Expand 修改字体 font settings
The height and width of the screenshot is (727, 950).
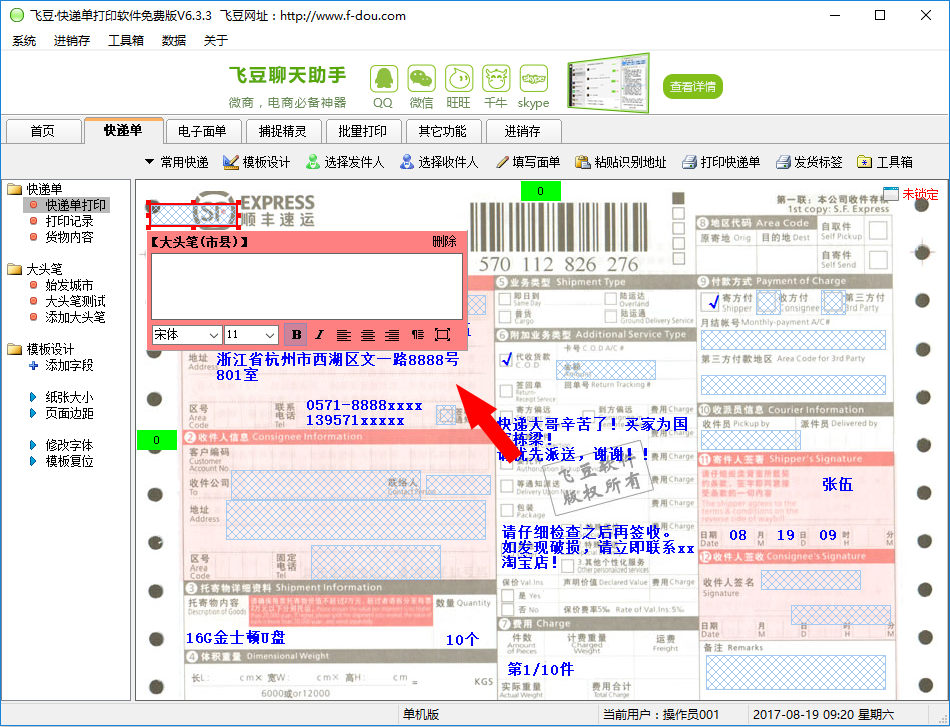62,445
